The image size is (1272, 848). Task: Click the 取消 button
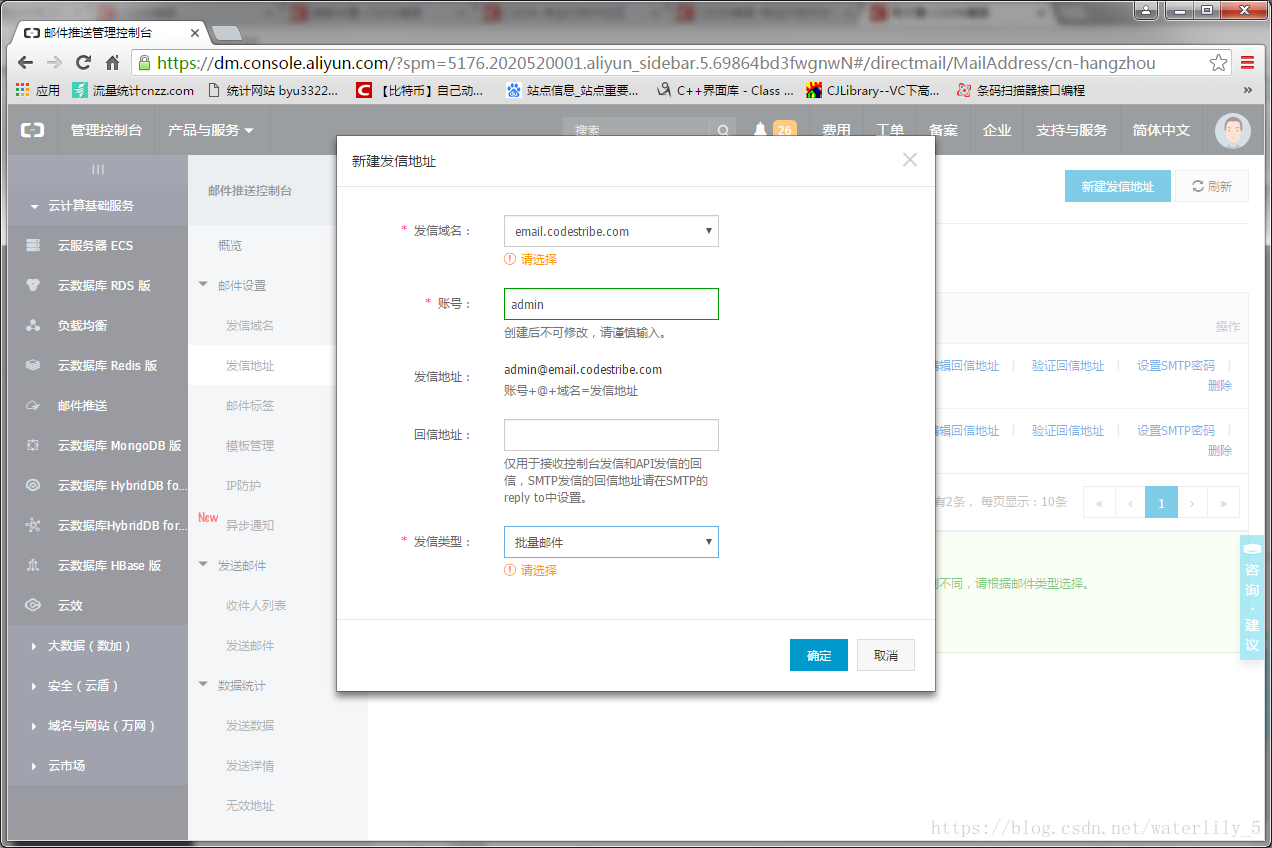tap(885, 655)
